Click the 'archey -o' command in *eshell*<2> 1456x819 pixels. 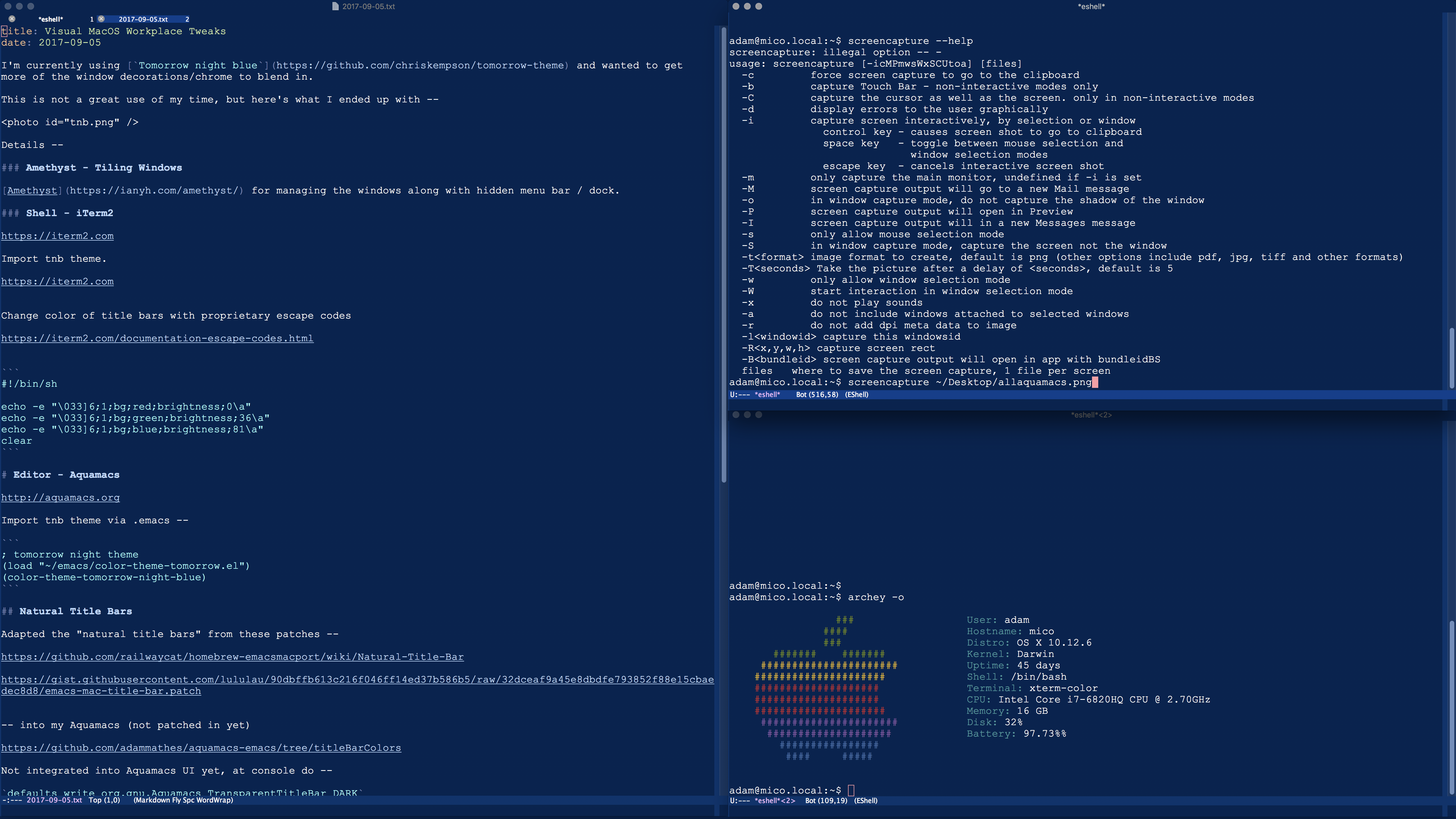pyautogui.click(x=876, y=597)
